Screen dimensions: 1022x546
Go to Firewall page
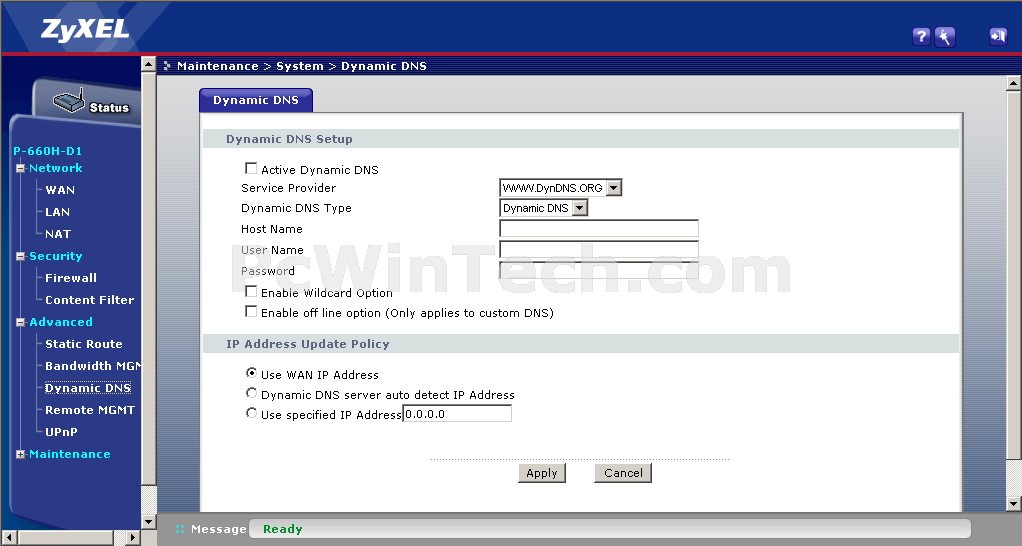71,278
